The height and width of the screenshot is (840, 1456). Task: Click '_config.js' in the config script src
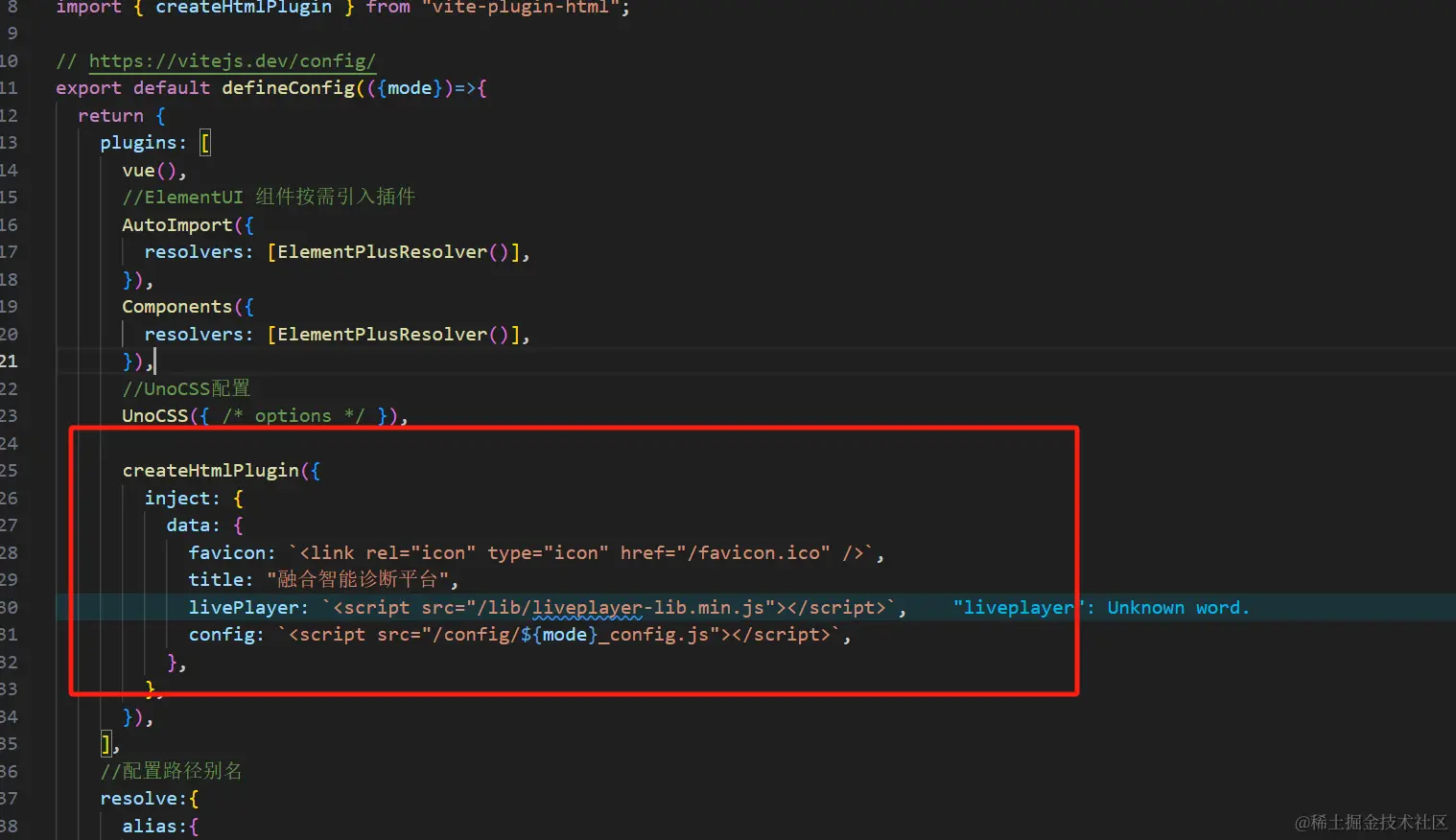pyautogui.click(x=653, y=635)
